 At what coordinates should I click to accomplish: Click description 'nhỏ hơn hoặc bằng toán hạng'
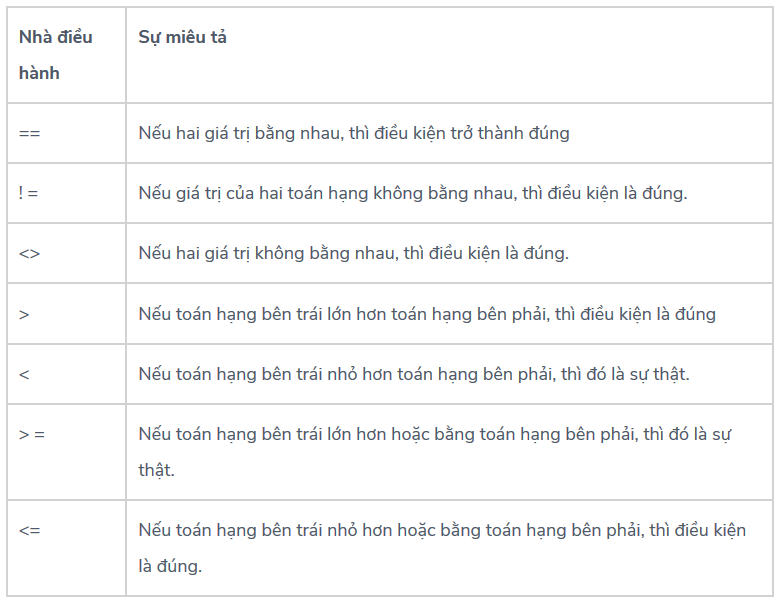click(x=441, y=530)
